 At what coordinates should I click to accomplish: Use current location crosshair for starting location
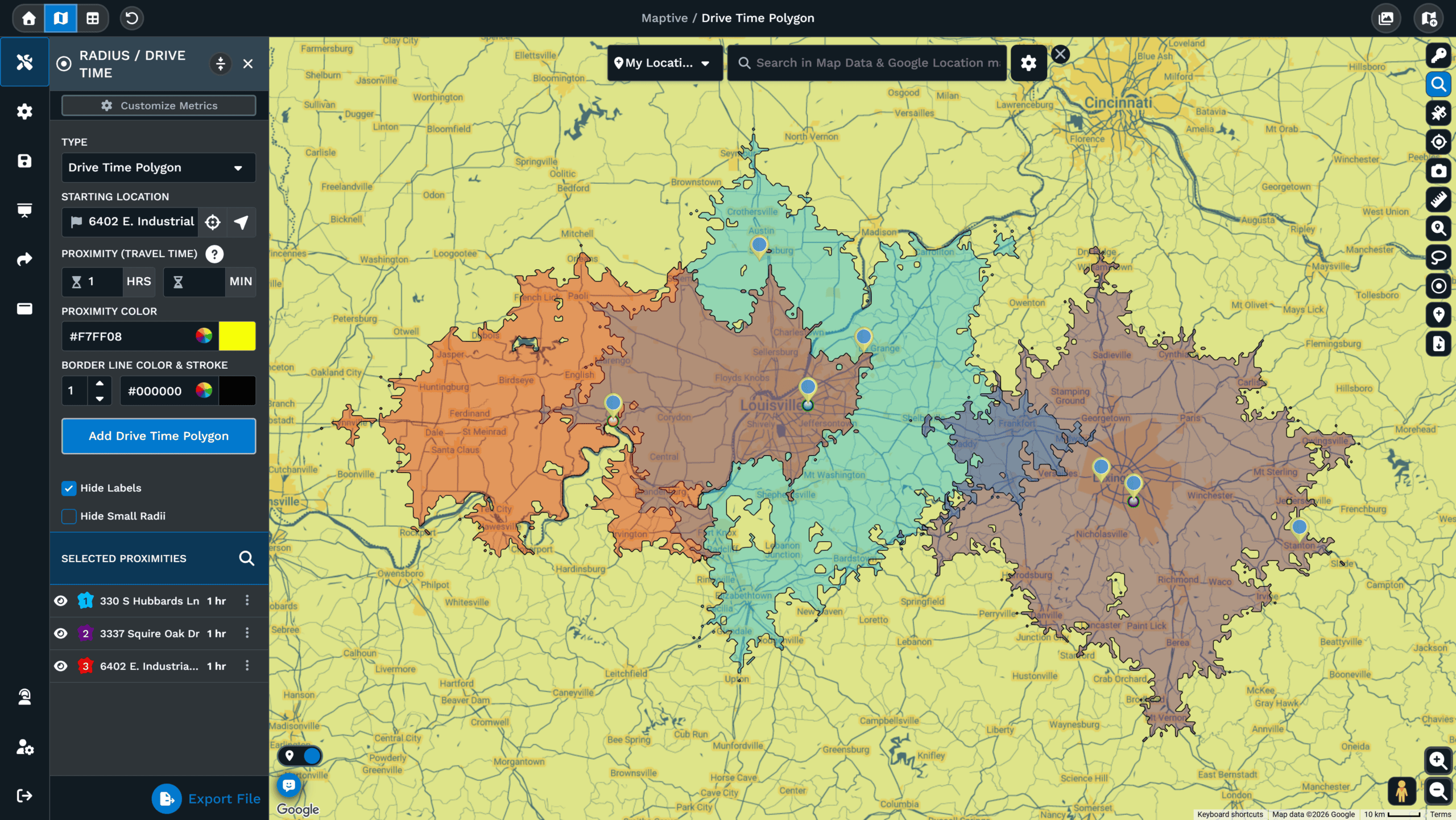pyautogui.click(x=213, y=222)
